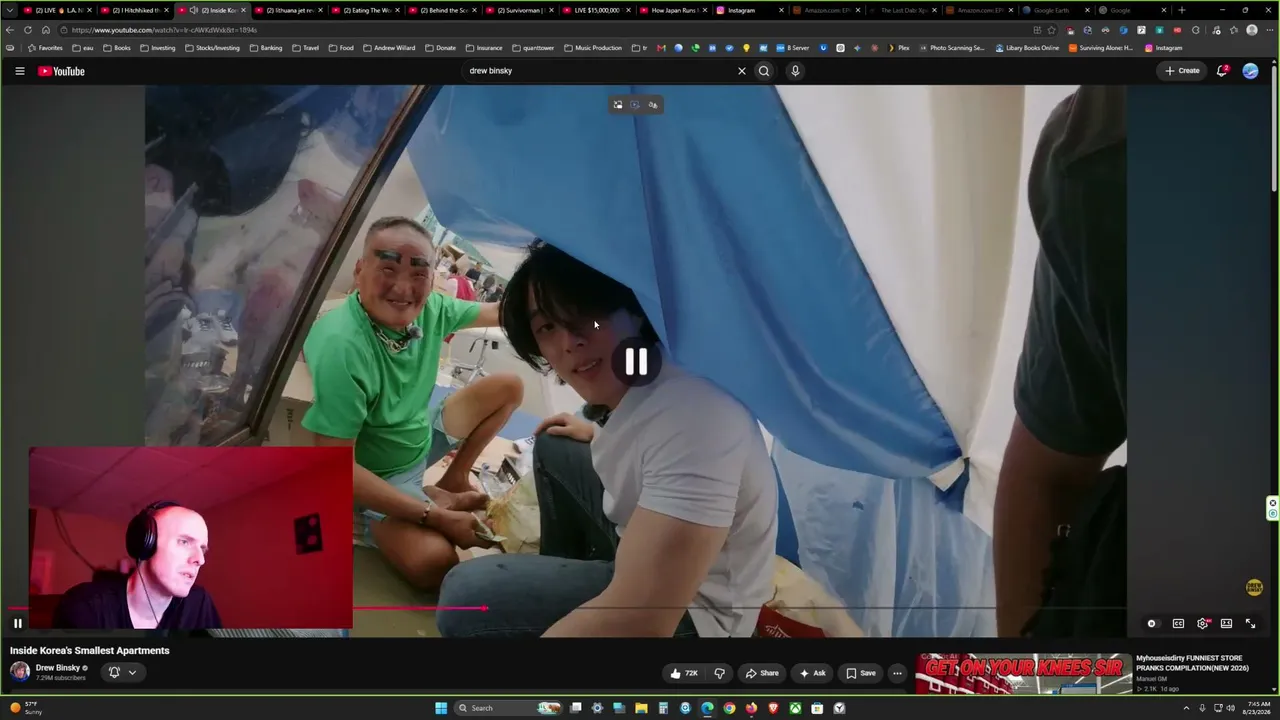
Task: Click the YouTube search magnifier button
Action: (x=764, y=71)
